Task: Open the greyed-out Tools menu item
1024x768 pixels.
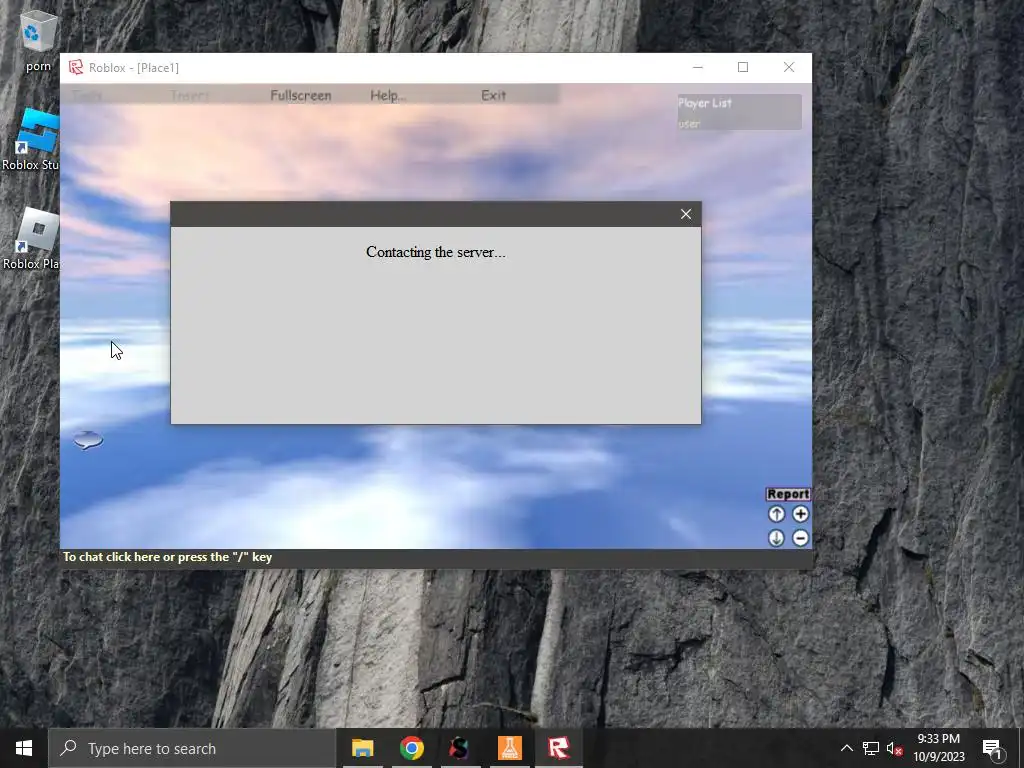Action: pos(87,95)
